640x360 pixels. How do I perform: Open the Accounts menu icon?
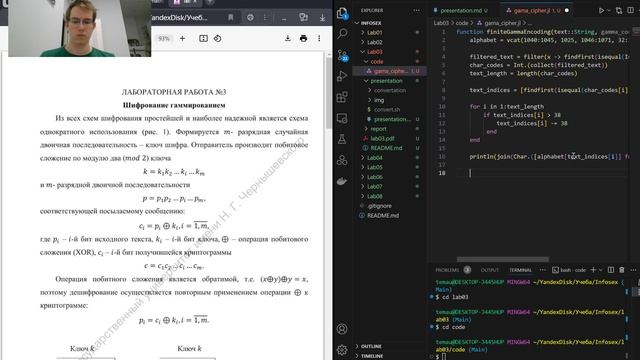(x=342, y=329)
